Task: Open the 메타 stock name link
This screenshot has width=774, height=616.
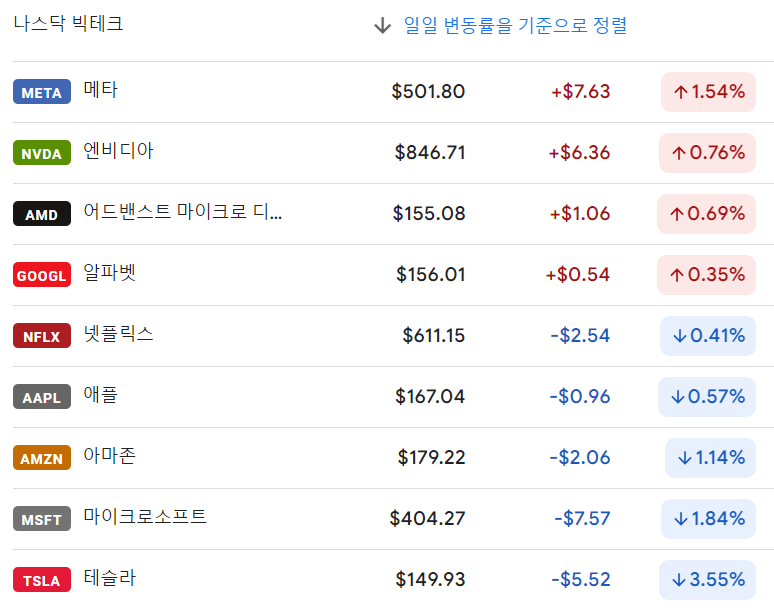Action: (x=100, y=90)
